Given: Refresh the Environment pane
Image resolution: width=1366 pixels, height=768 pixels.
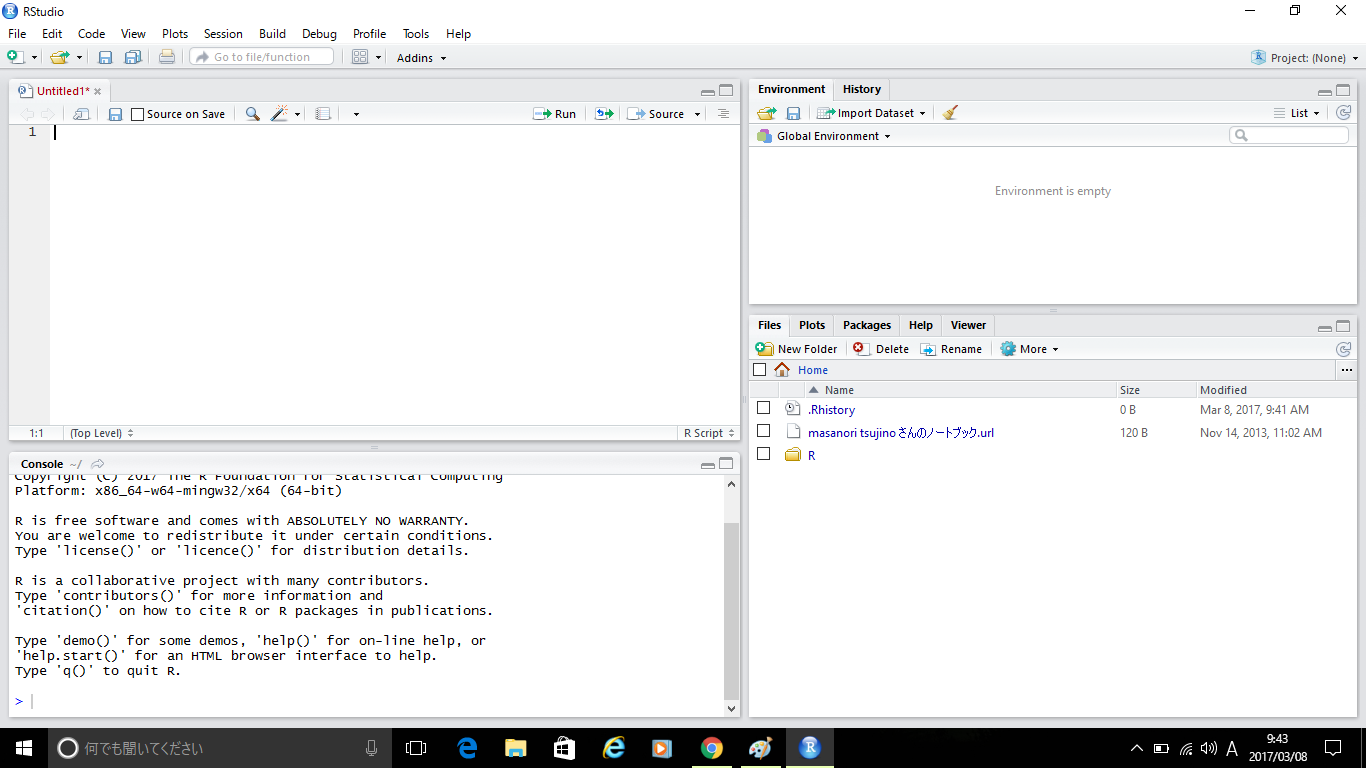Looking at the screenshot, I should pyautogui.click(x=1343, y=113).
